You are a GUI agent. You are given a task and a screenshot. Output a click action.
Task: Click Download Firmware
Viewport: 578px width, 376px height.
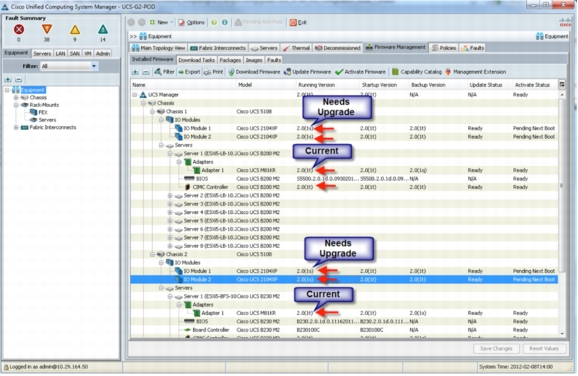coord(254,72)
